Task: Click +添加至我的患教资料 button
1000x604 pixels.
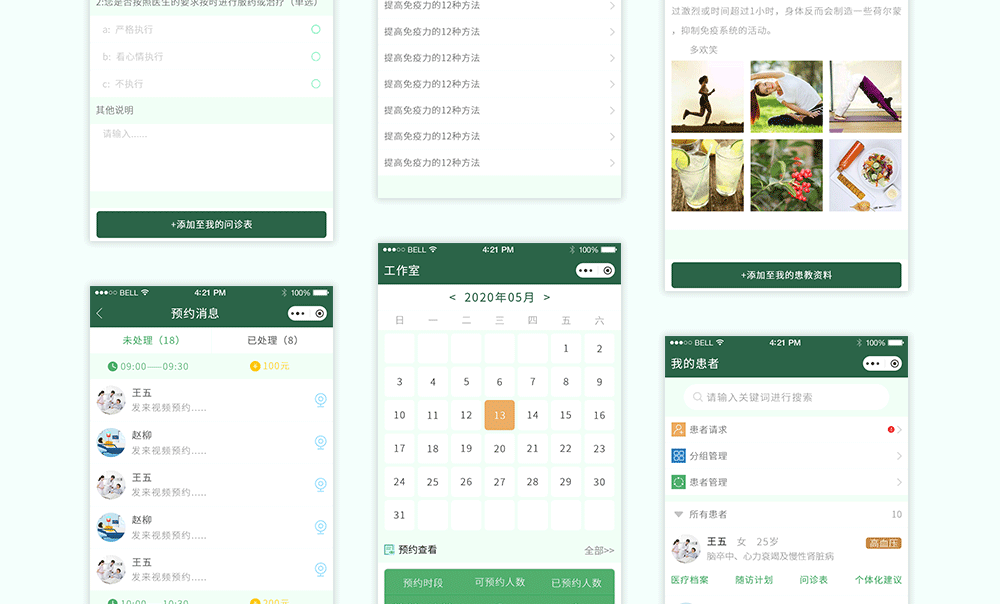Action: pos(786,275)
